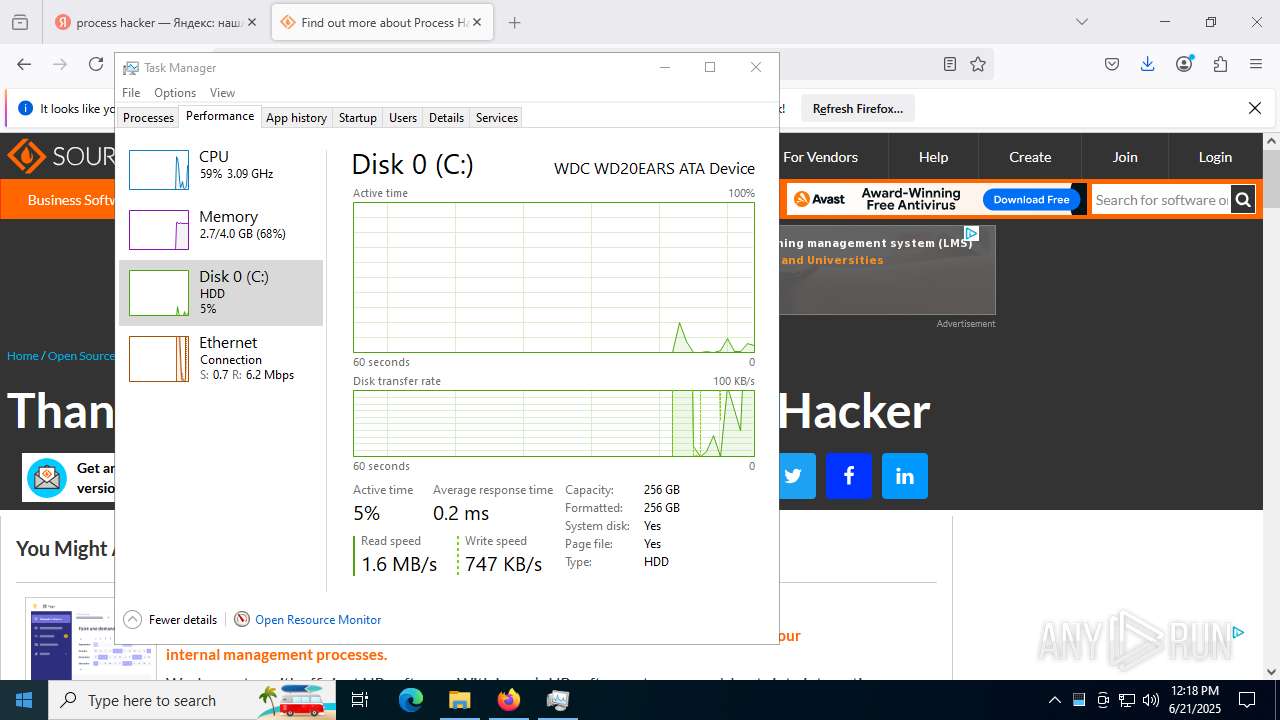Open new tab with plus button

pyautogui.click(x=514, y=22)
